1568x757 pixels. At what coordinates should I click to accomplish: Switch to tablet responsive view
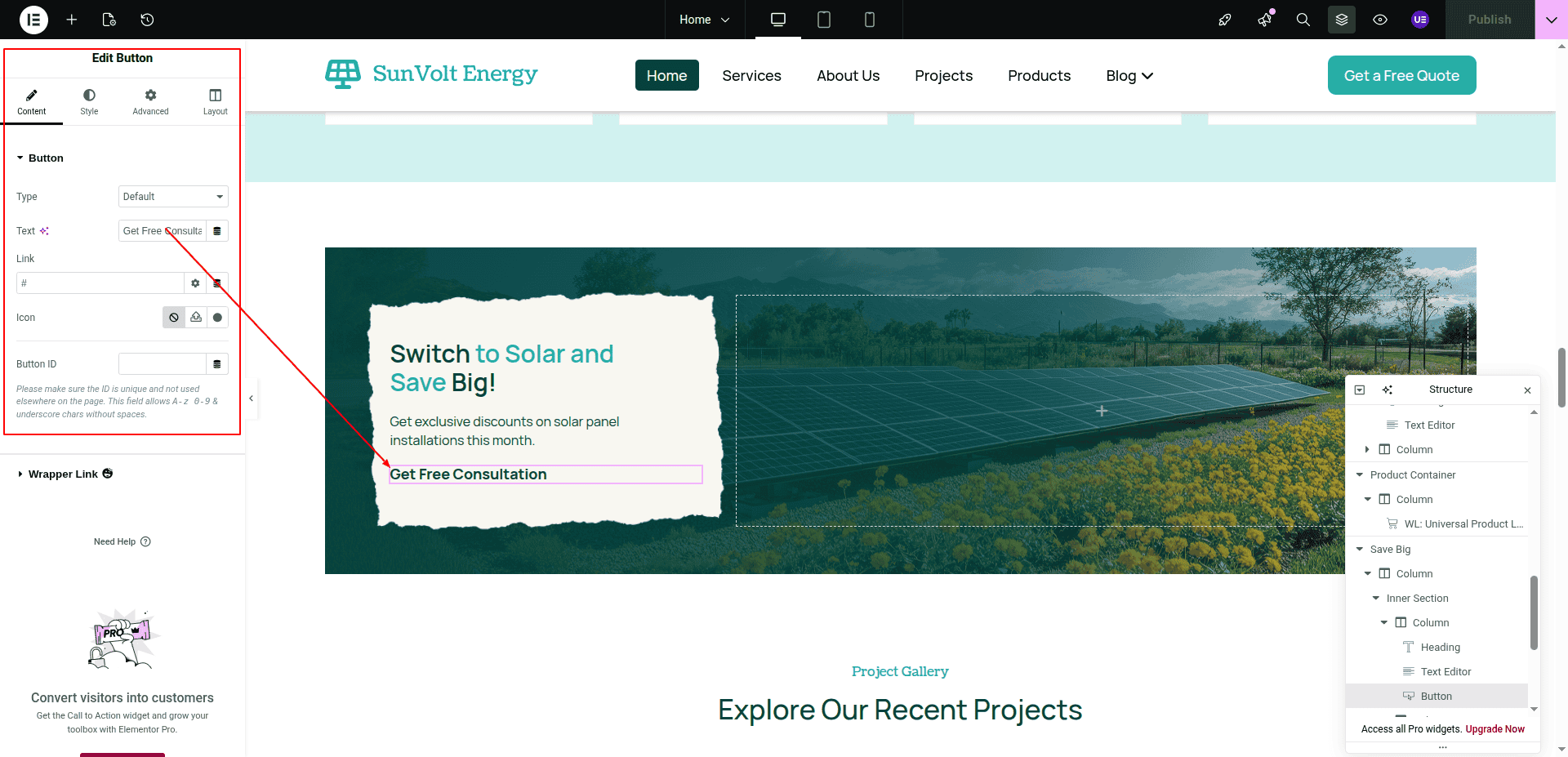click(x=823, y=20)
